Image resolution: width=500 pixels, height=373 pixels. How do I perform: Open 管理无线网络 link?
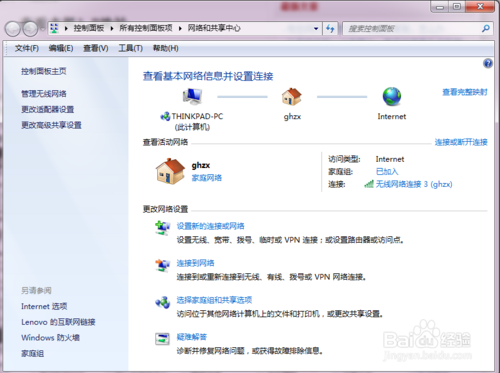[x=44, y=94]
